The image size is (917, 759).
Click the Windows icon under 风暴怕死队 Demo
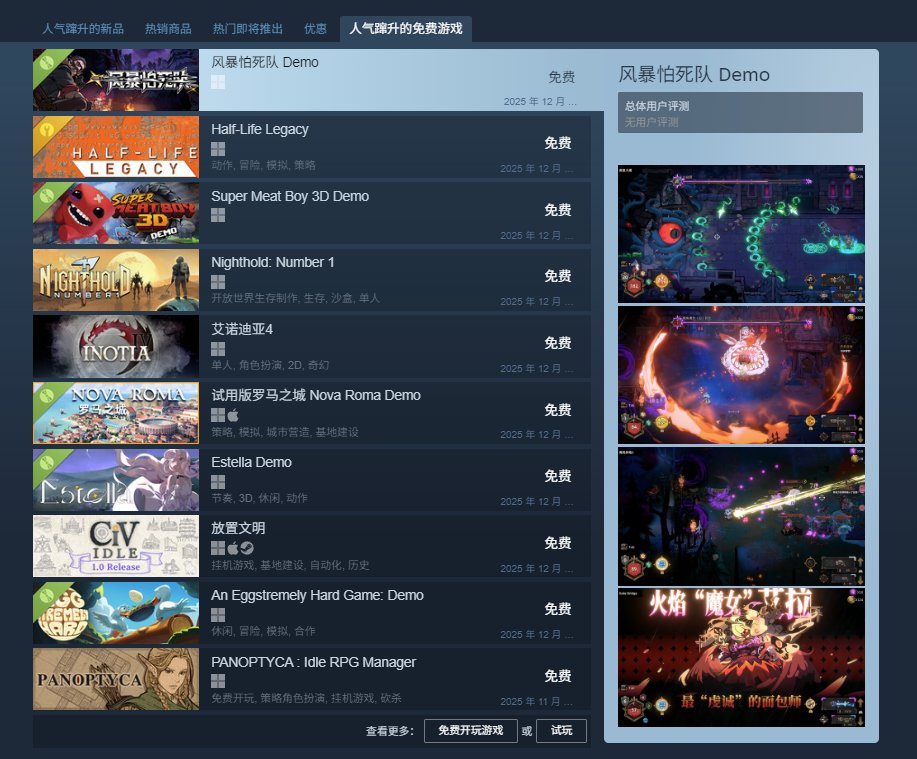pos(218,82)
